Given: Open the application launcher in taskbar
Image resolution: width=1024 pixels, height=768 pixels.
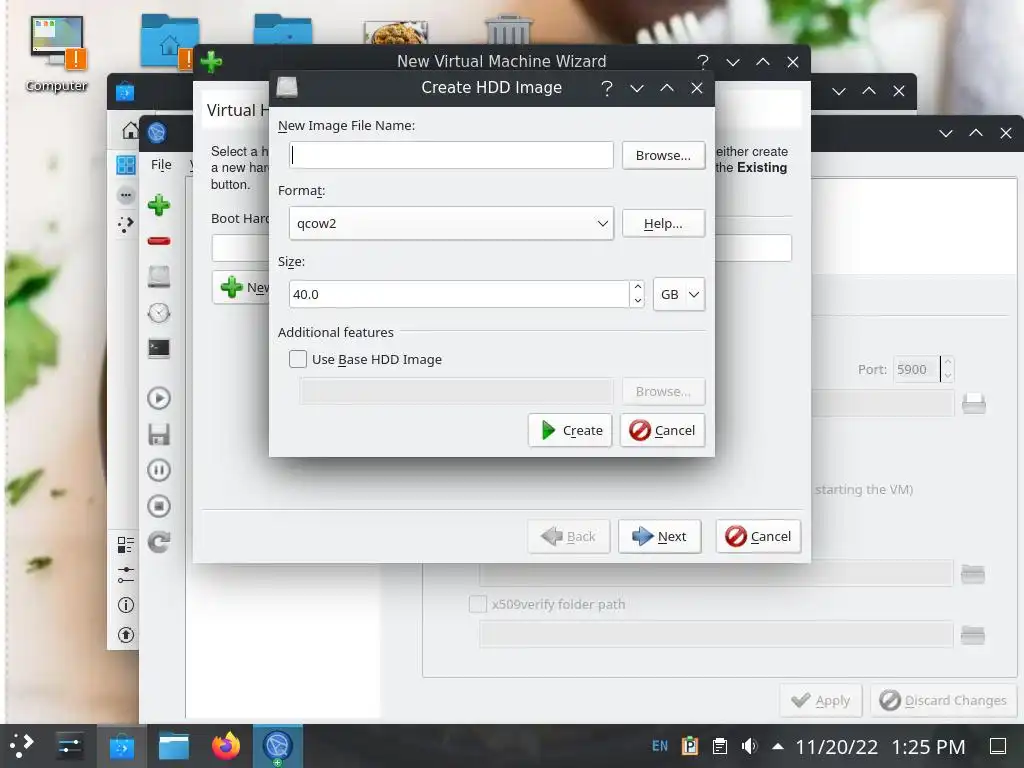Looking at the screenshot, I should point(22,746).
